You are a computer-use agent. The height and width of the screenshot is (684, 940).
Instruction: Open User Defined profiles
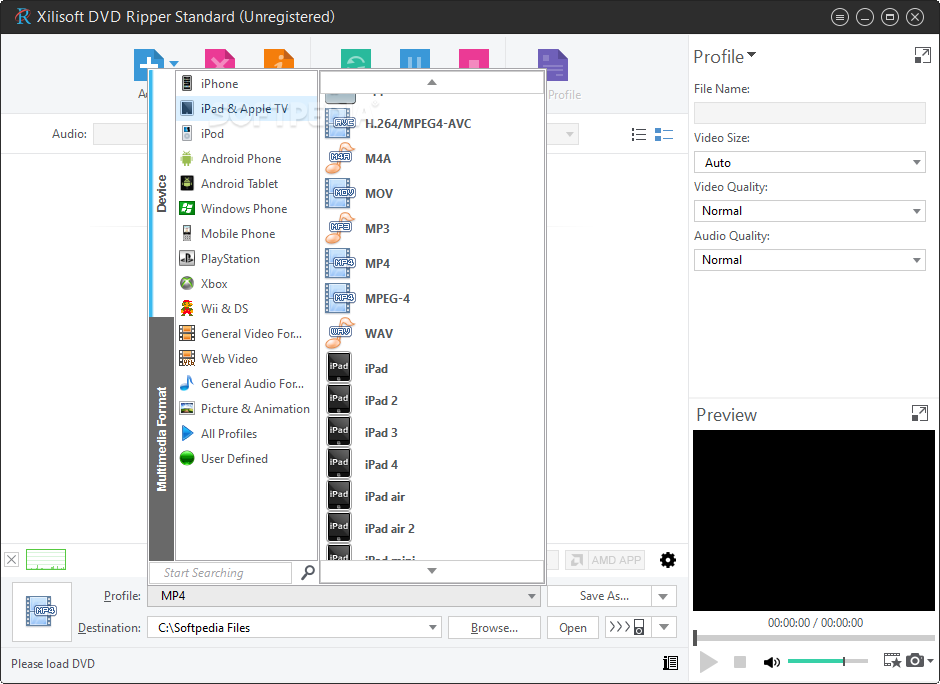pos(246,459)
